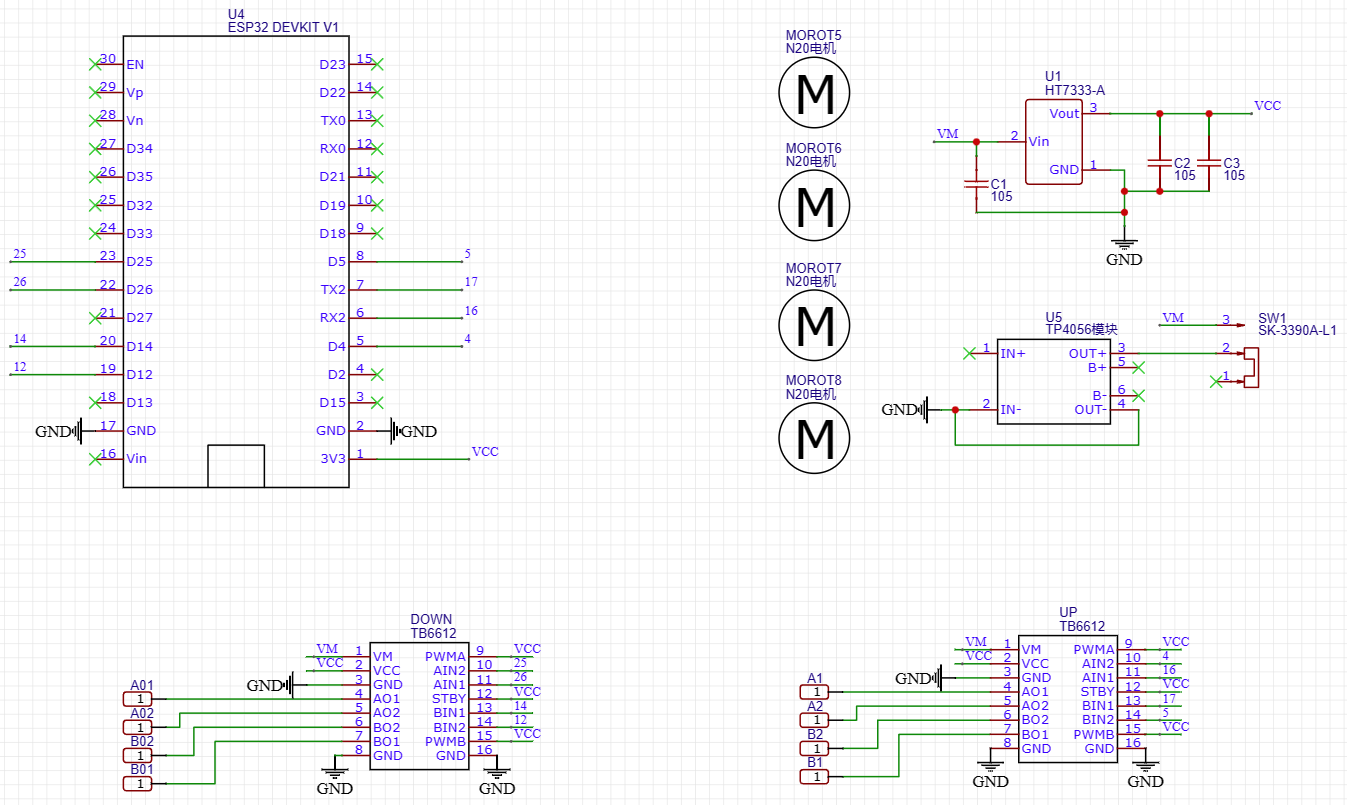This screenshot has height=805, width=1347.
Task: Click the PWMA pin label on UP TB6612
Action: [x=1094, y=649]
